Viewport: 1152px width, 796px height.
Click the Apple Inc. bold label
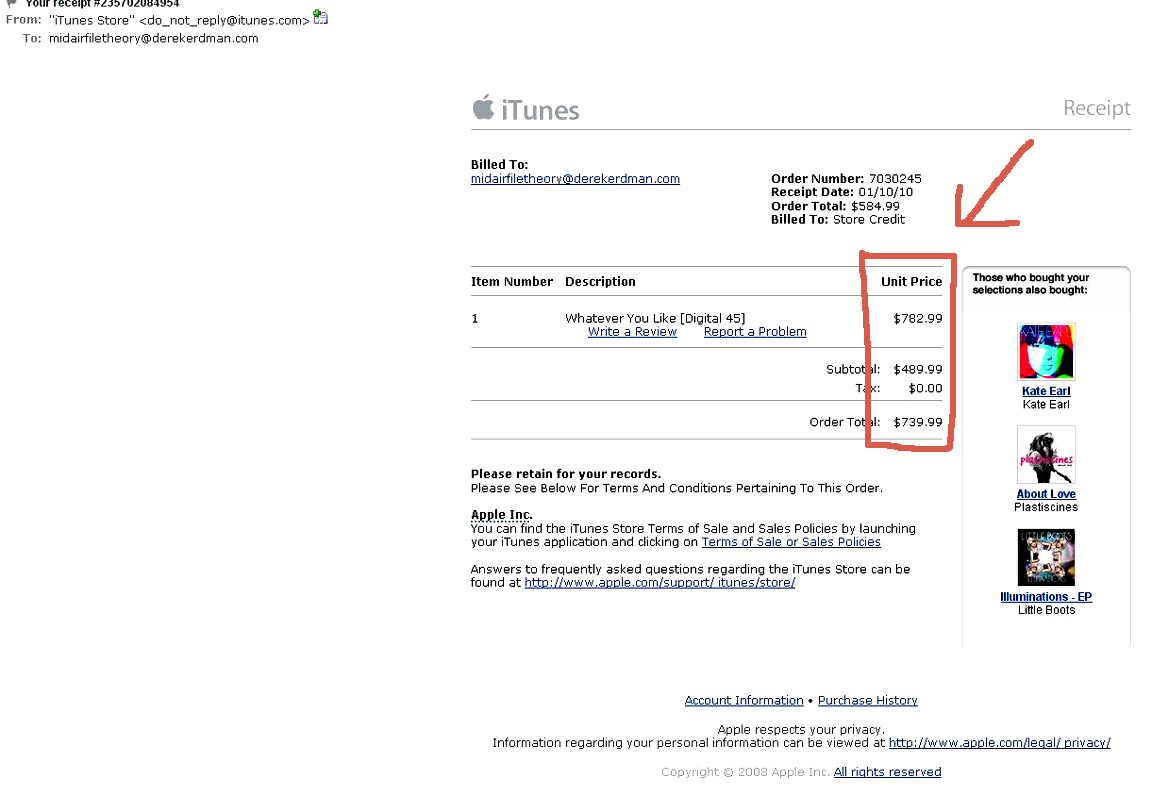coord(500,514)
